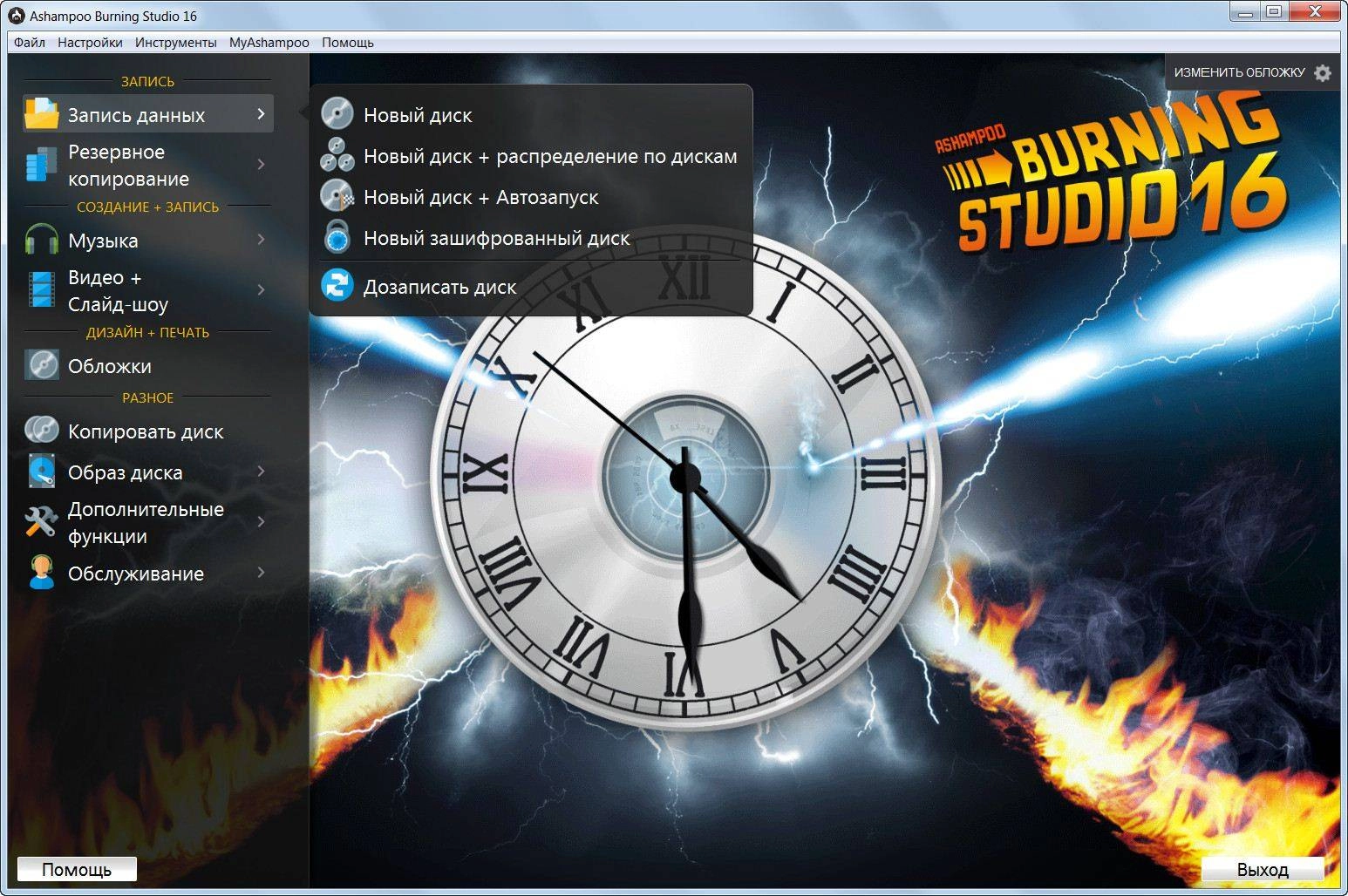
Task: Select the Запись данных sidebar label
Action: point(137,115)
